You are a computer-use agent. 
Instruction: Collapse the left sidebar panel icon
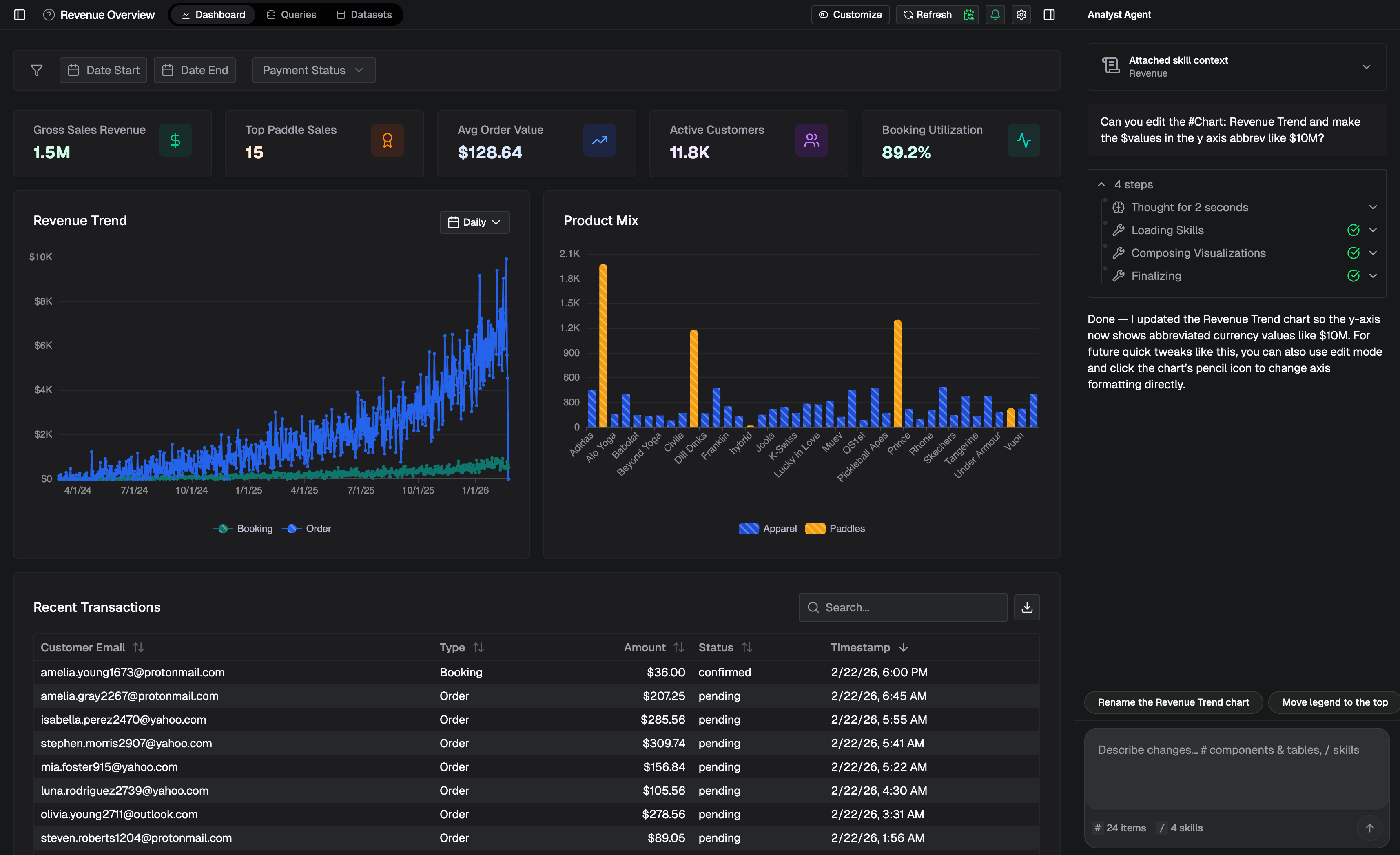(x=20, y=15)
